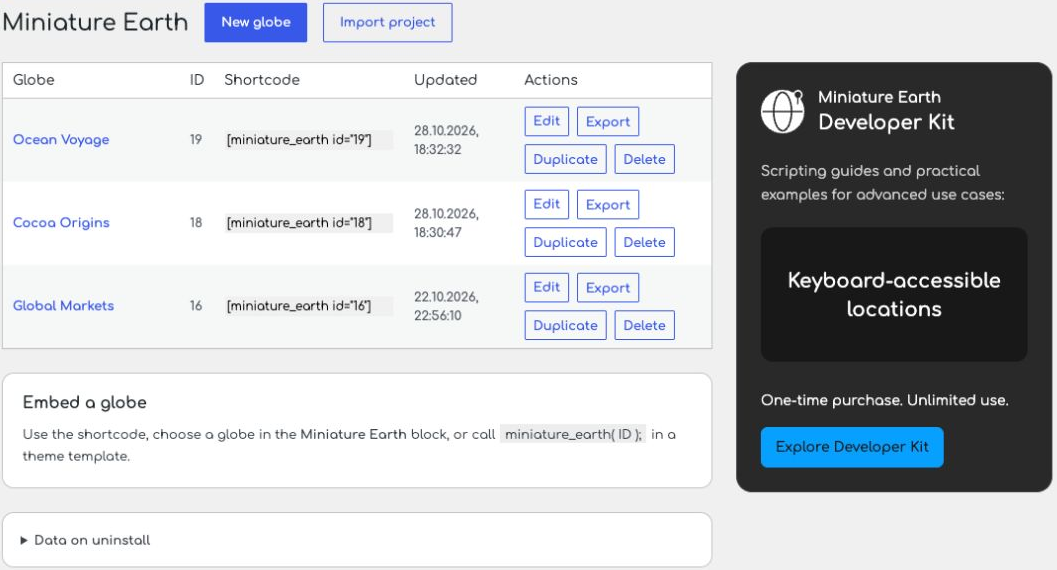Edit the Ocean Voyage globe
Viewport: 1057px width, 570px height.
tap(547, 121)
